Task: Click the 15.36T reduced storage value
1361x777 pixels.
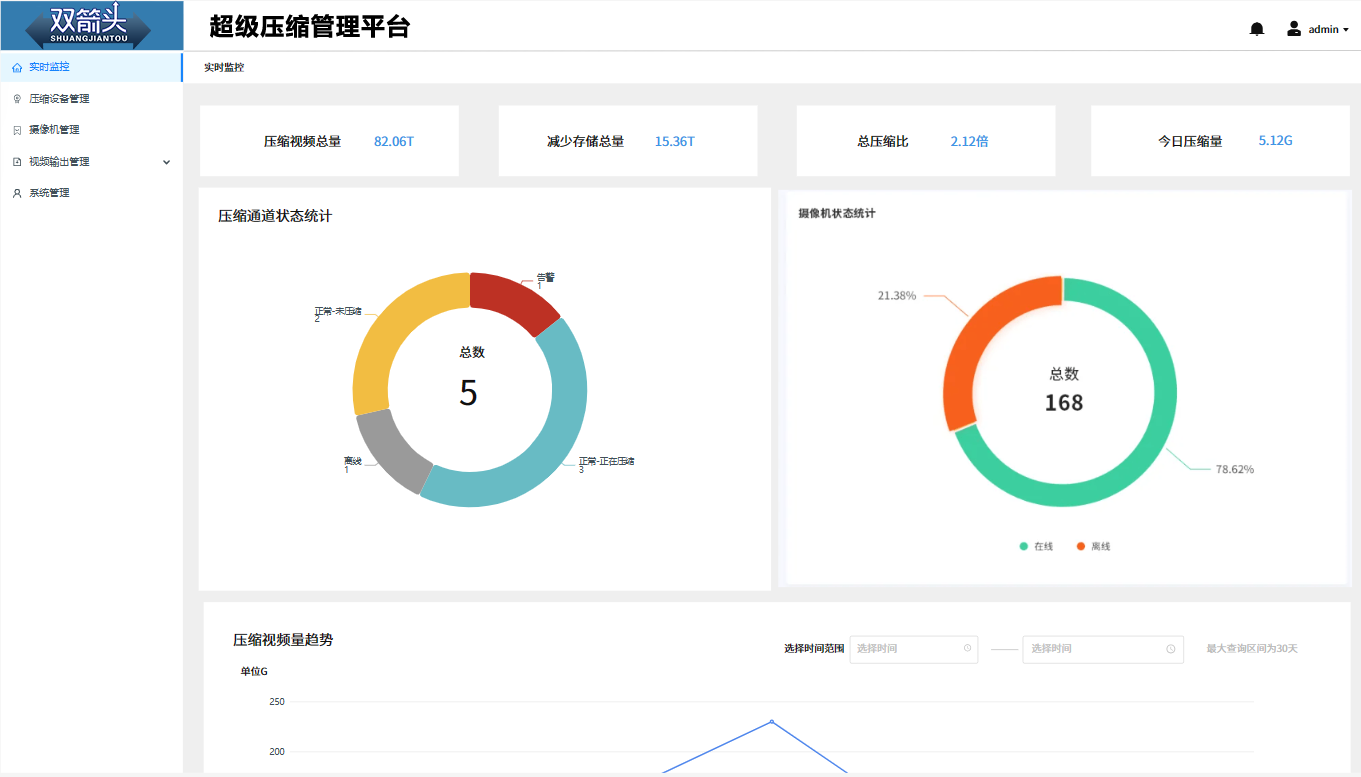Action: point(675,141)
